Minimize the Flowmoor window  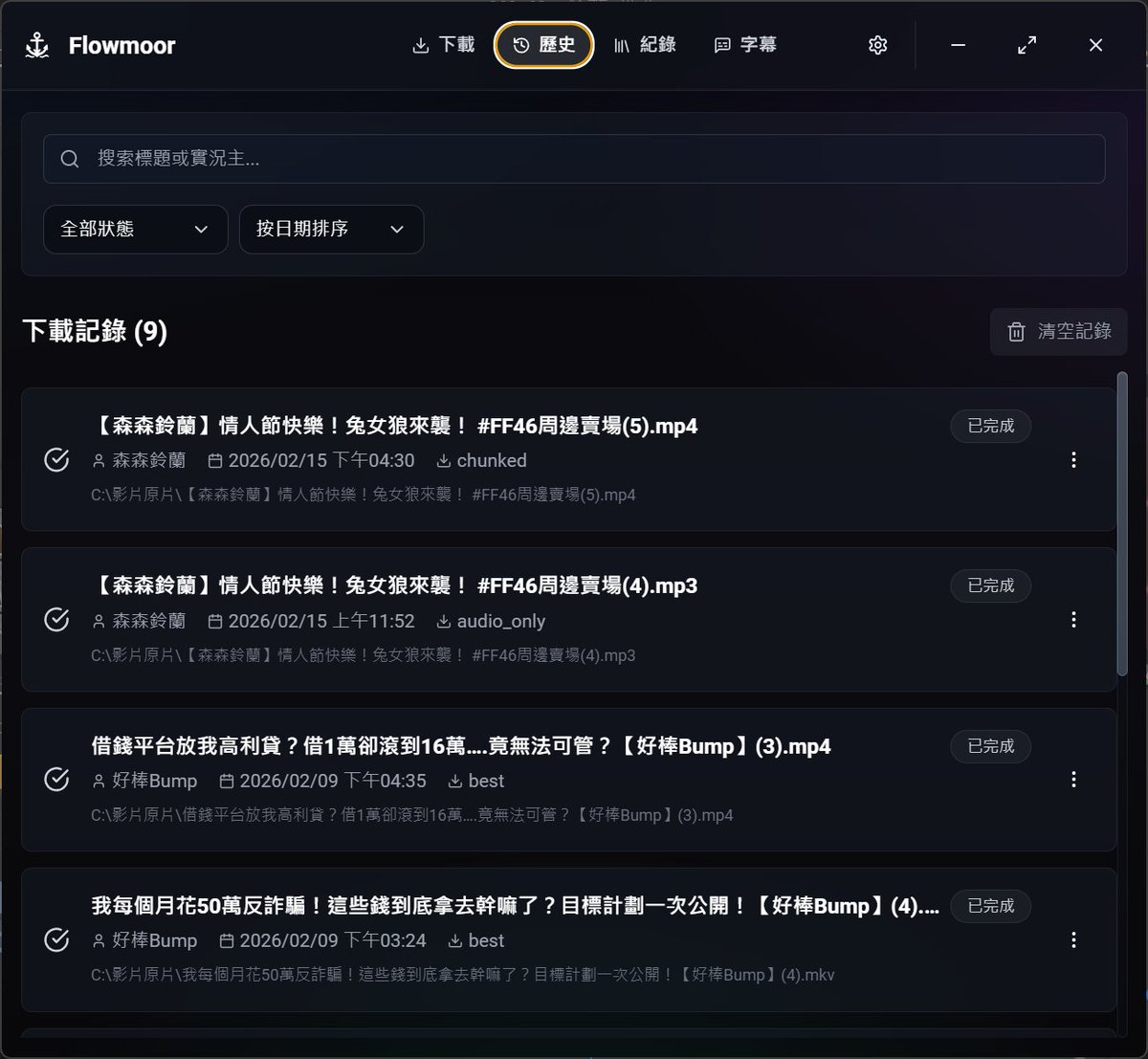pyautogui.click(x=958, y=45)
